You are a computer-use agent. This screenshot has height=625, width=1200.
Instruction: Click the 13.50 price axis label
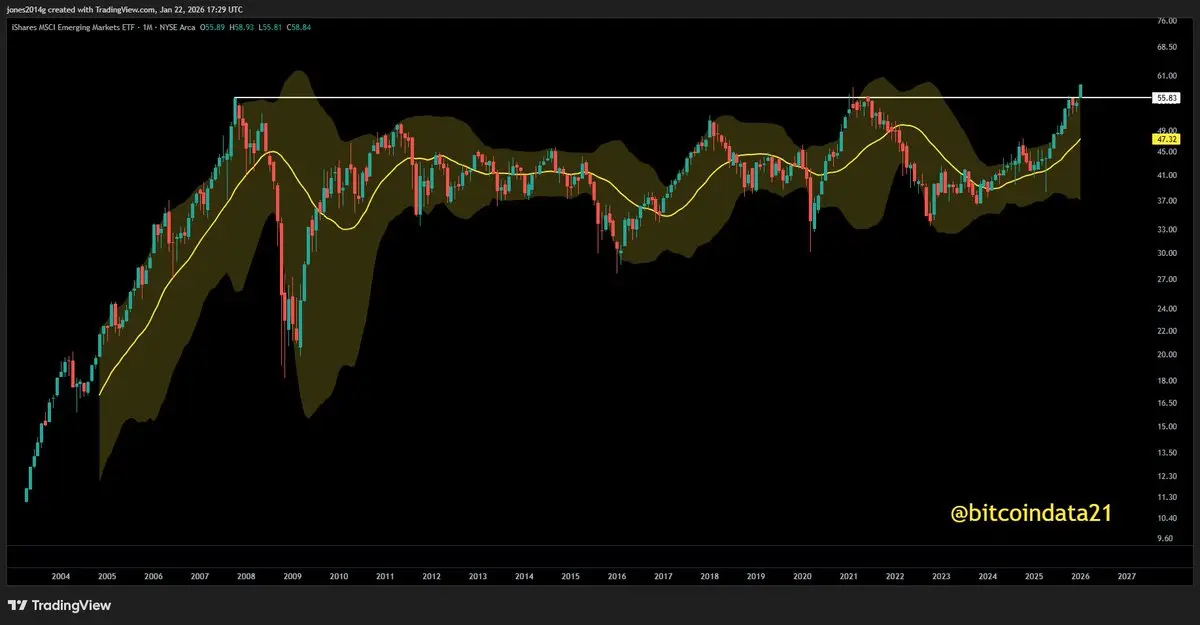click(1166, 452)
